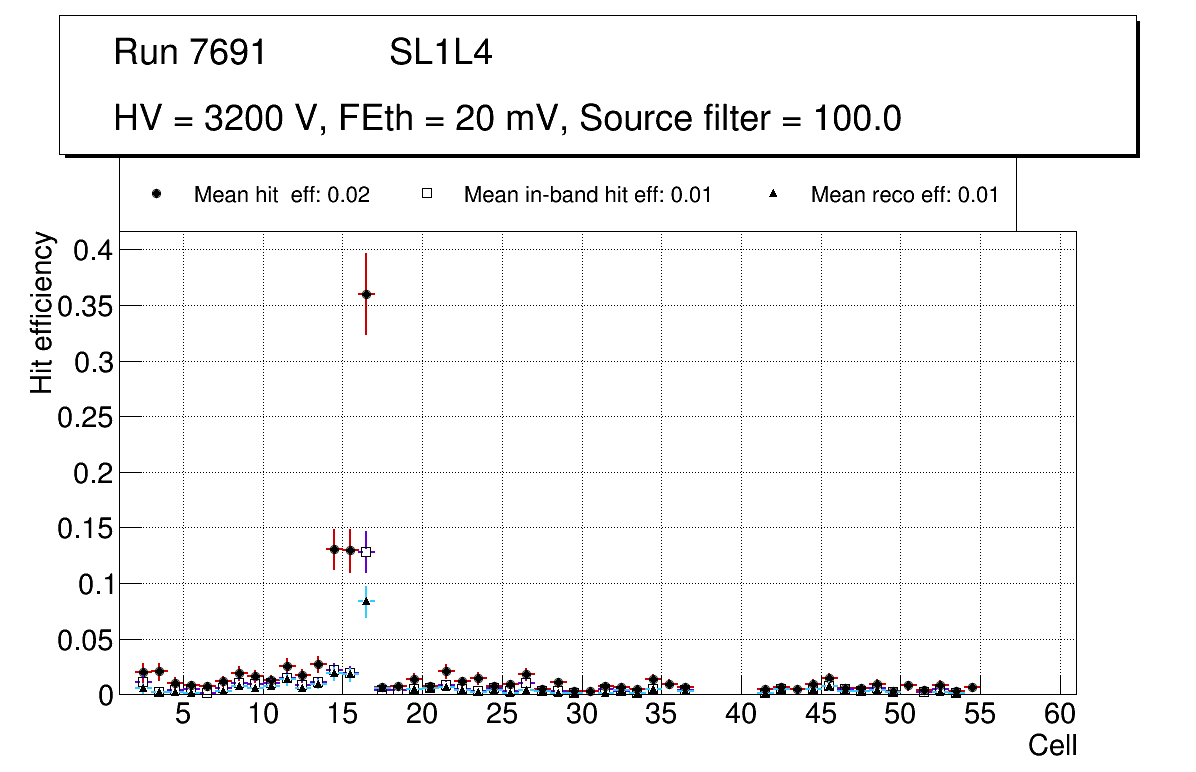Select the 'Mean in-band hit eff: 0.01' legend text
1196x772 pixels.
coord(587,195)
